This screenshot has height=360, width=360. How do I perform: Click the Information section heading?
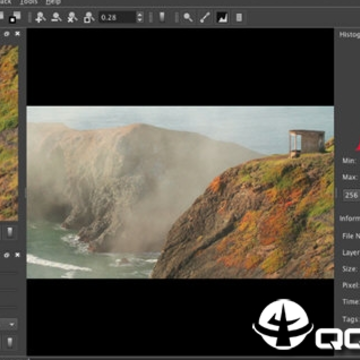[x=350, y=219]
